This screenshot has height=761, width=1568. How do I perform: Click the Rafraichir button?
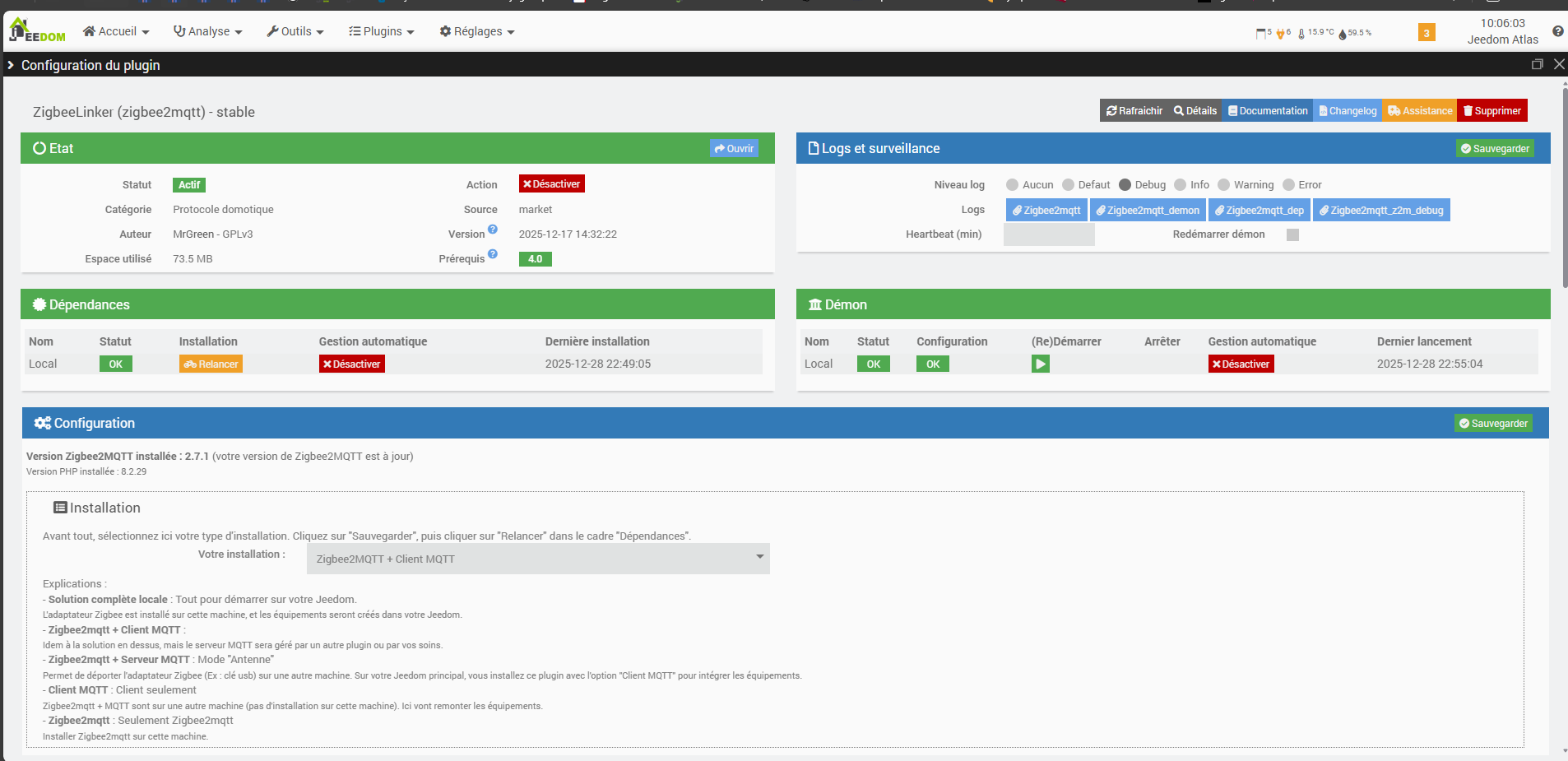point(1134,111)
